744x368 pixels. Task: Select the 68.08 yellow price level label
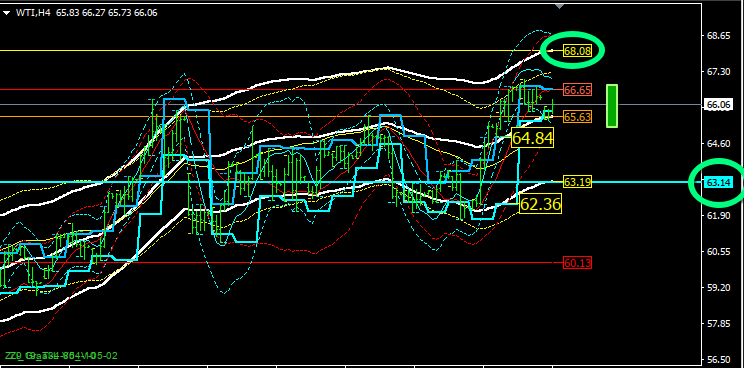tap(577, 51)
